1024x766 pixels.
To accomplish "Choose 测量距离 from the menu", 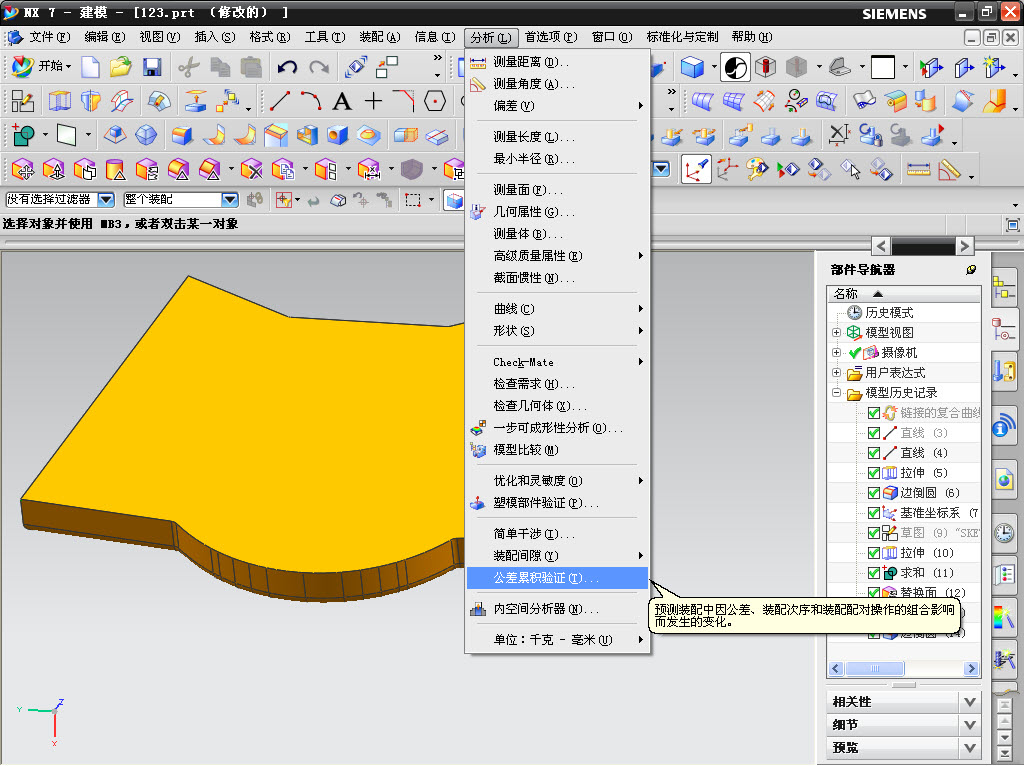I will tap(557, 62).
